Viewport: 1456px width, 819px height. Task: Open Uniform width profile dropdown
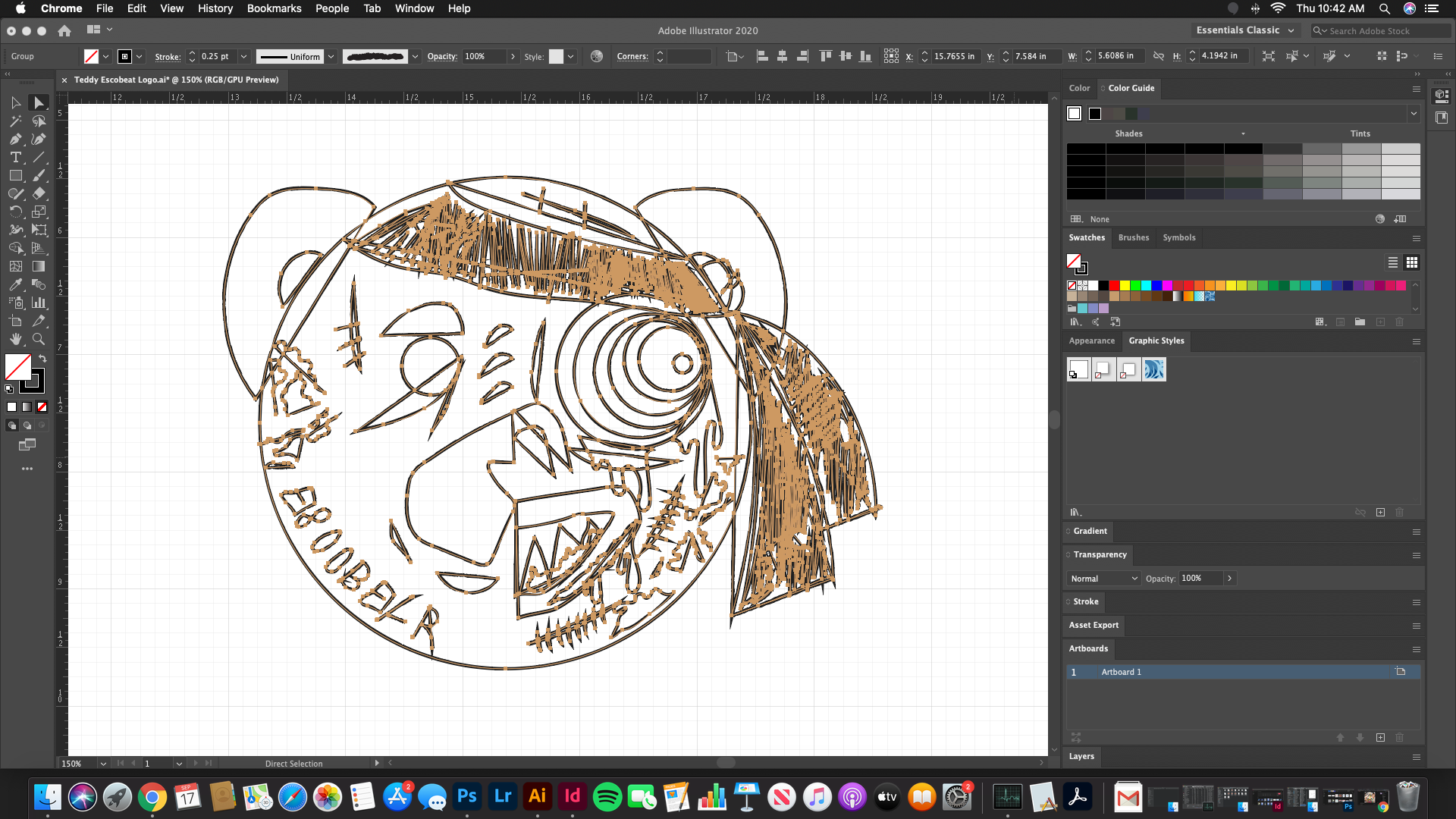point(331,56)
